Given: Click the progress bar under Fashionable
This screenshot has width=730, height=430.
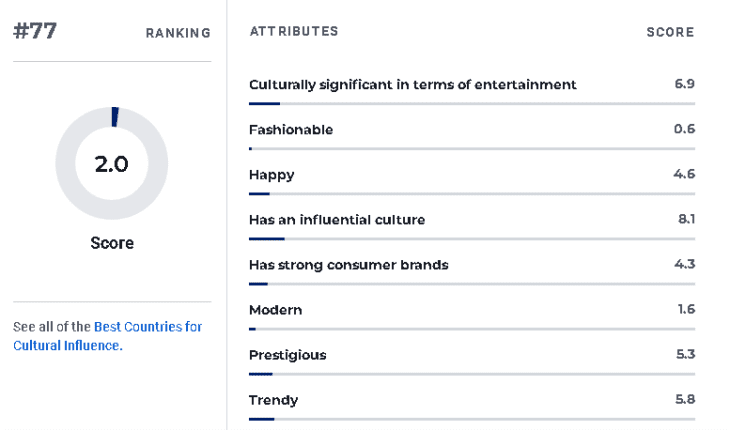Looking at the screenshot, I should pos(472,149).
